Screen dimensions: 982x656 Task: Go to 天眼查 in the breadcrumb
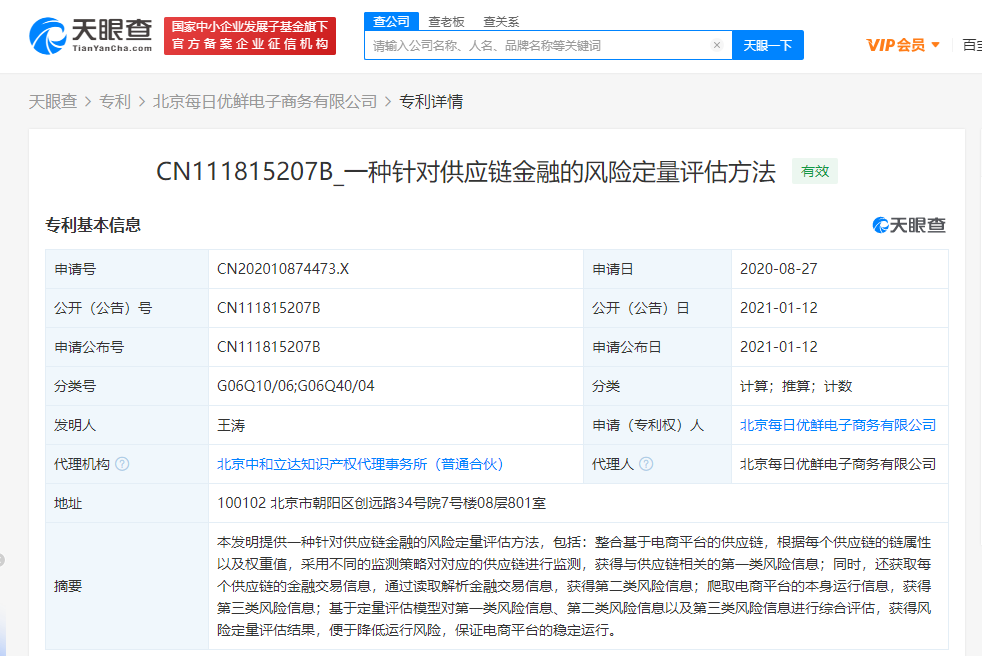click(52, 101)
